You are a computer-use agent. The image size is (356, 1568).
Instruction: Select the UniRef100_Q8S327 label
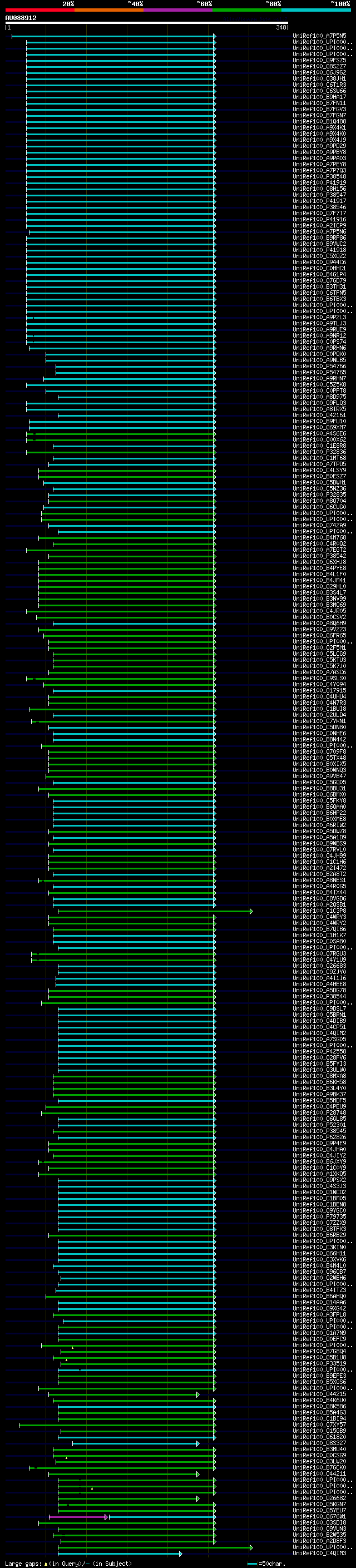click(x=319, y=1443)
